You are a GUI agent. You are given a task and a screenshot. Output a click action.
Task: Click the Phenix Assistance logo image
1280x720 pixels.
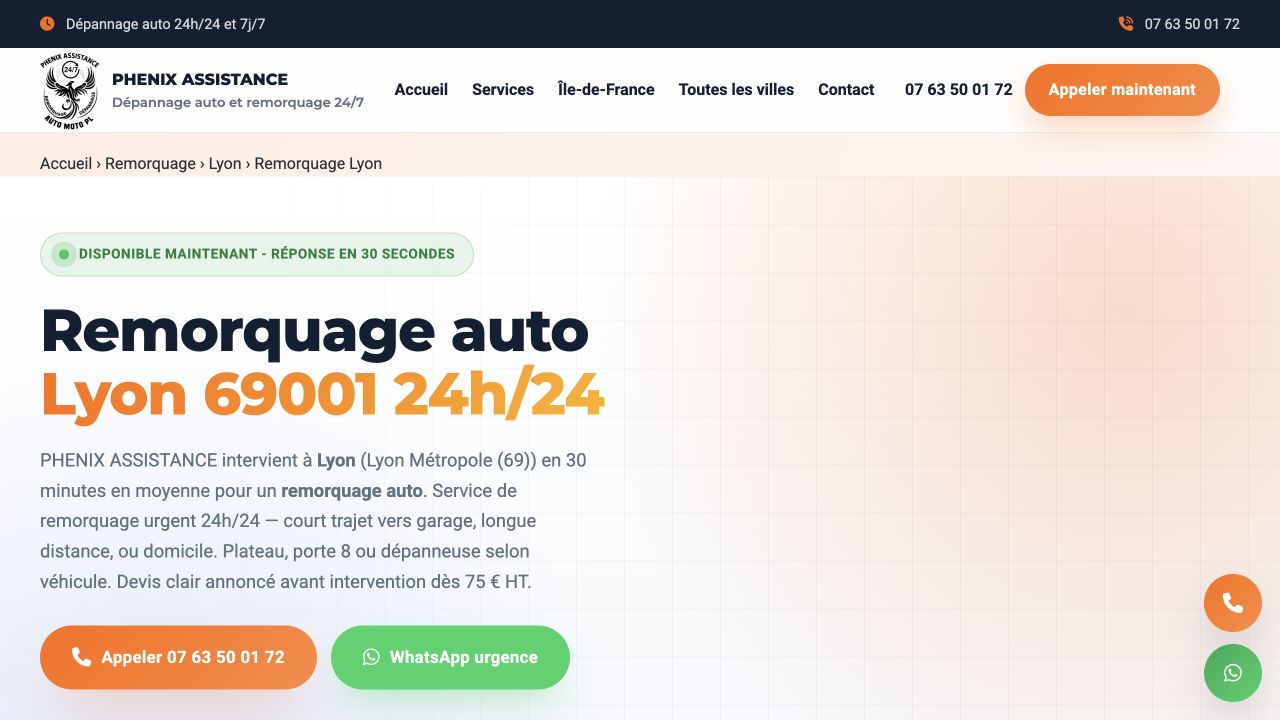click(x=71, y=90)
